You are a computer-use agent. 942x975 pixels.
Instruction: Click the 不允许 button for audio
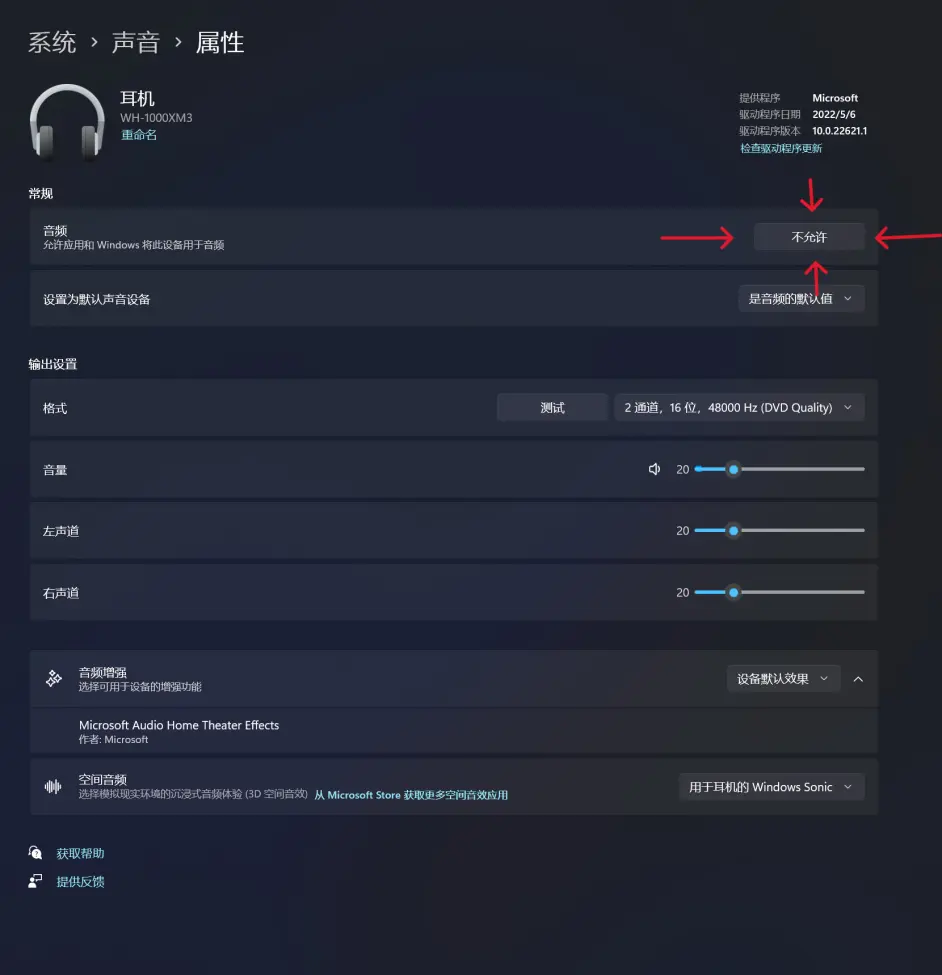(809, 237)
